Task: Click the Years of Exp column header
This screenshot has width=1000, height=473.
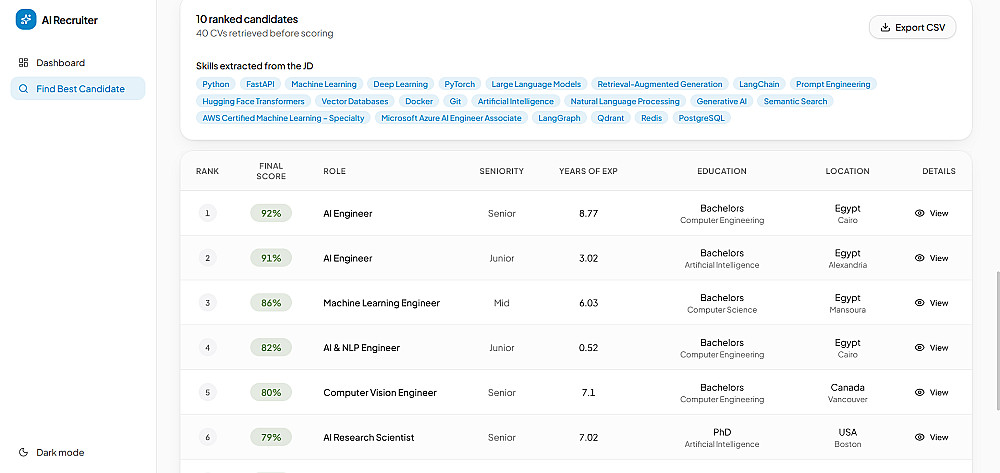Action: pyautogui.click(x=588, y=171)
